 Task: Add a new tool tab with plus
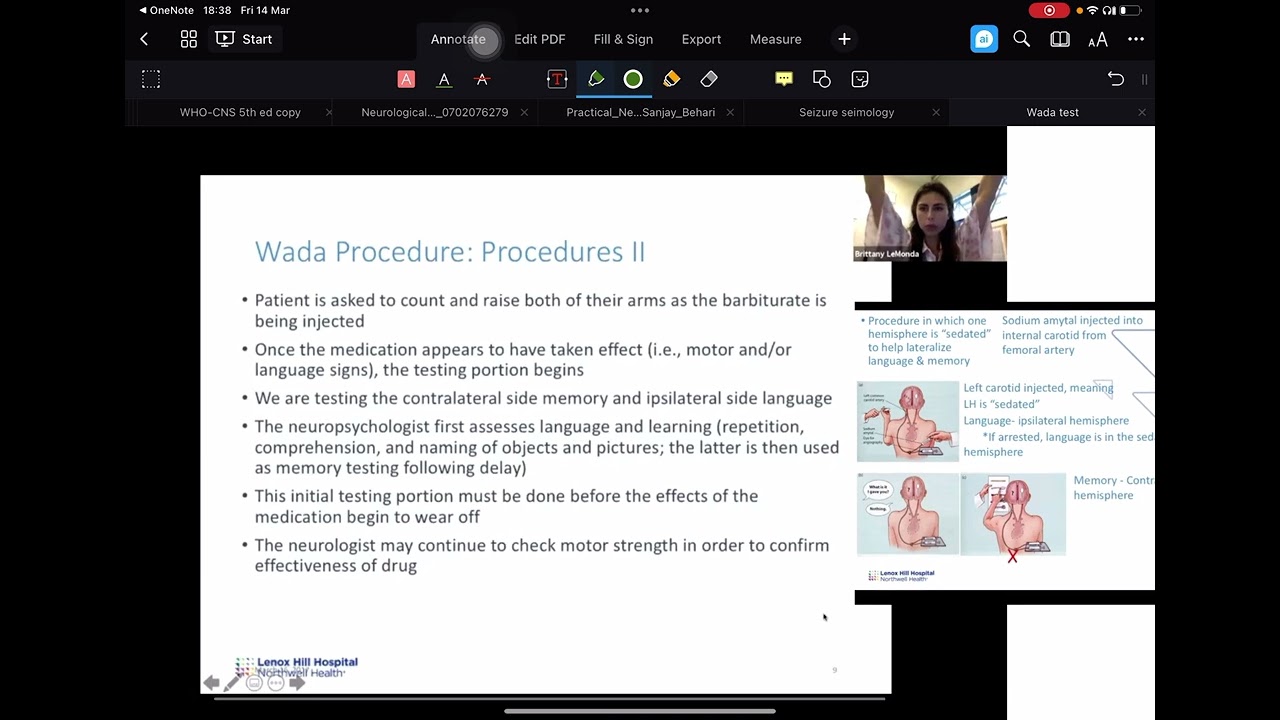(x=844, y=39)
